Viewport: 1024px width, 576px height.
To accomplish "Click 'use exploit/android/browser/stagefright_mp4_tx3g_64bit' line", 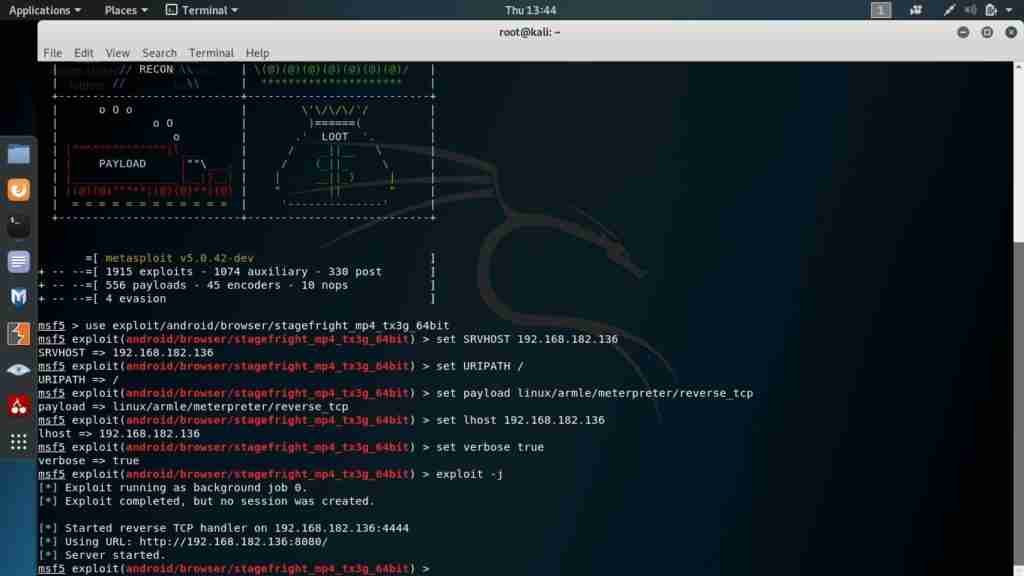I will pos(267,325).
